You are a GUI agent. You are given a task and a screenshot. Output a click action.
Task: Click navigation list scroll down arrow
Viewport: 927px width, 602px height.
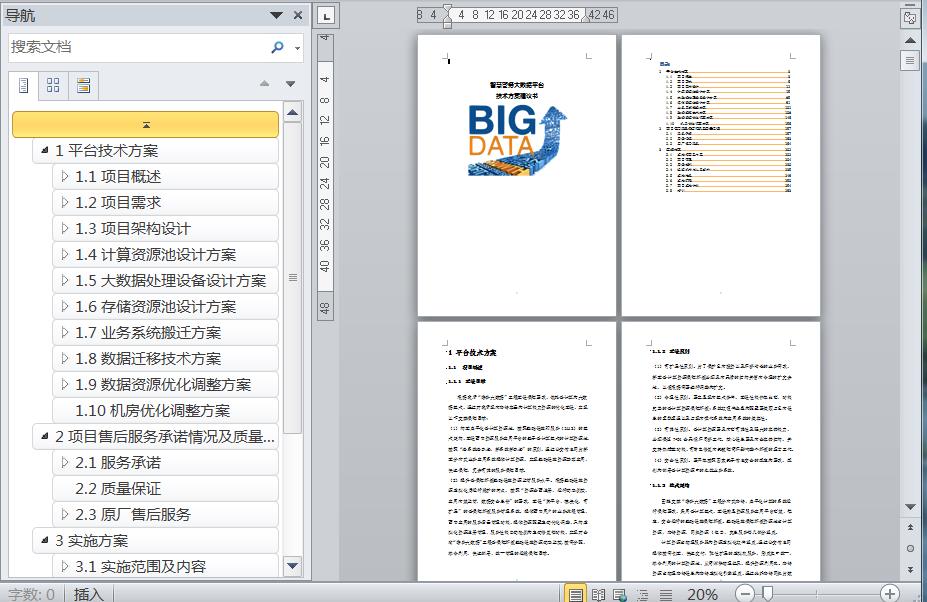(293, 566)
